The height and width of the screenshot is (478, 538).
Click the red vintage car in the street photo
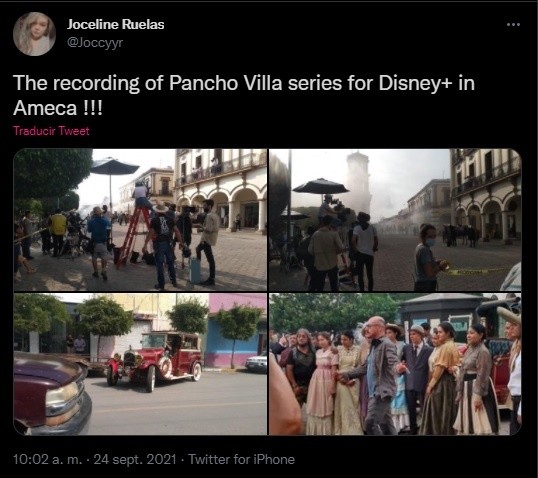[154, 361]
